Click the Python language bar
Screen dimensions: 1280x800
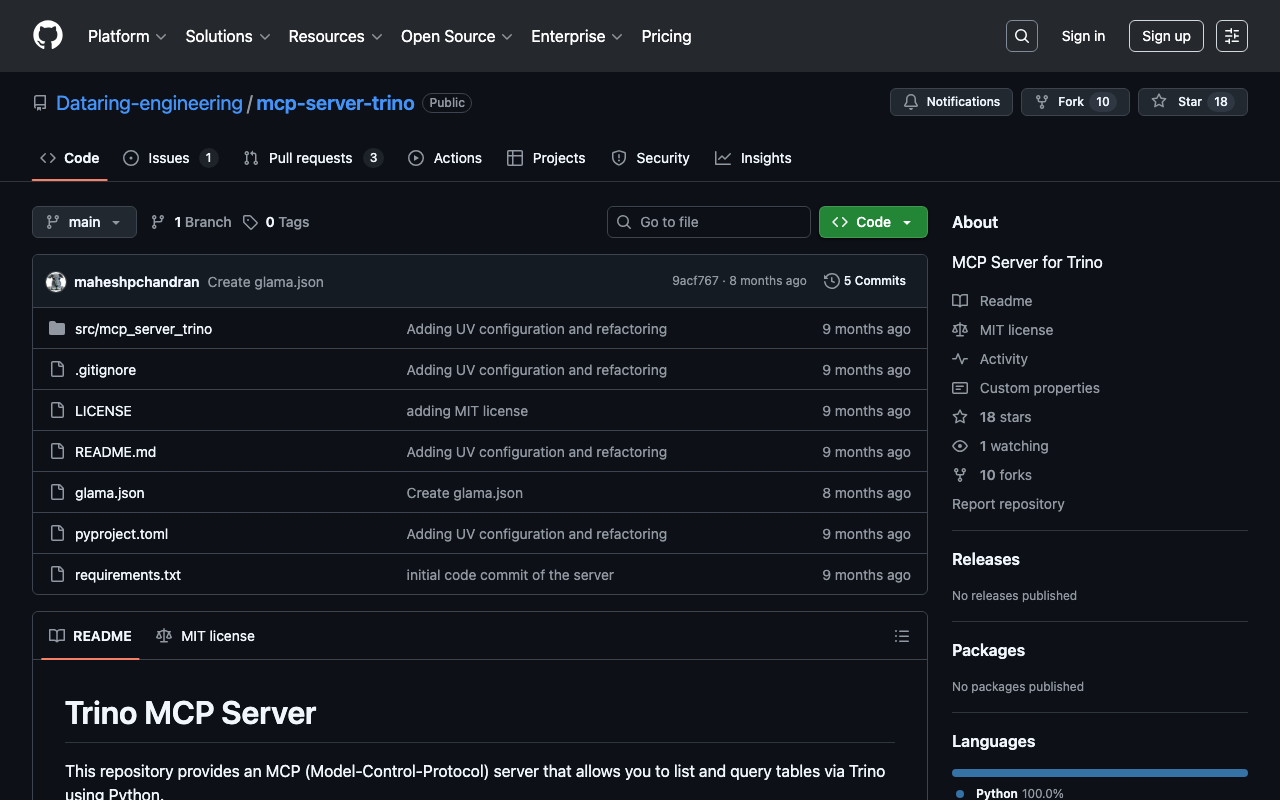[1099, 773]
